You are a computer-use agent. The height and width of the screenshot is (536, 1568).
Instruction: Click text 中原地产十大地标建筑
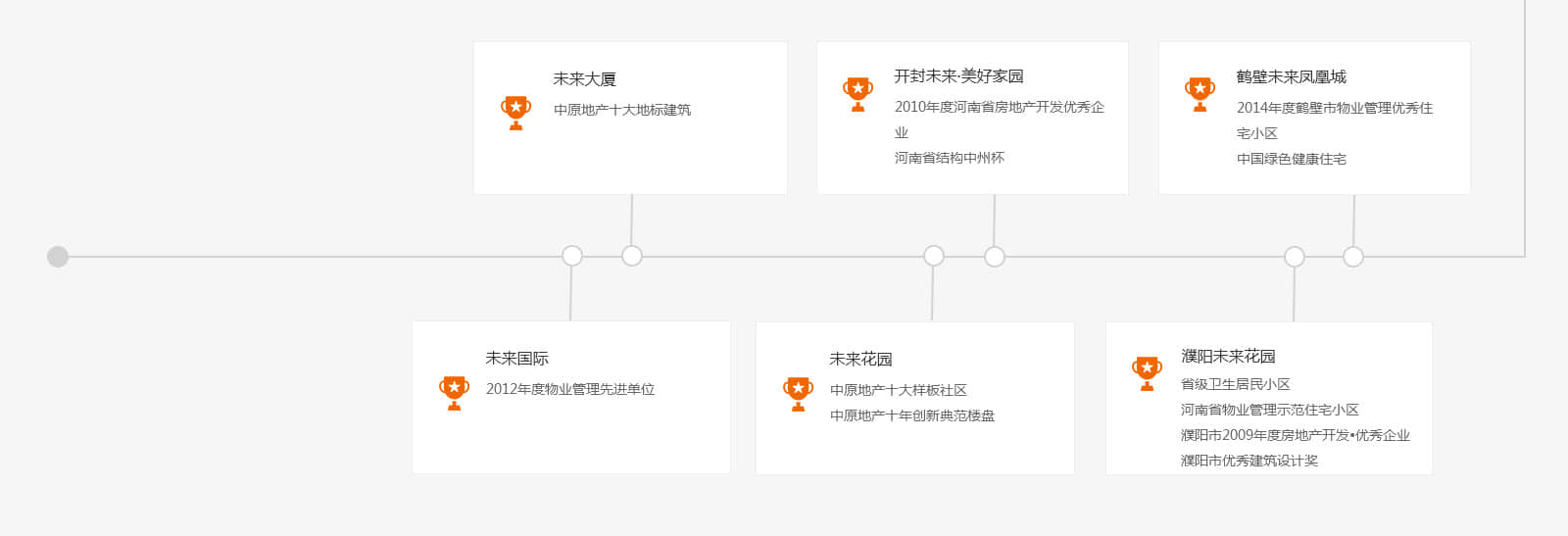622,110
